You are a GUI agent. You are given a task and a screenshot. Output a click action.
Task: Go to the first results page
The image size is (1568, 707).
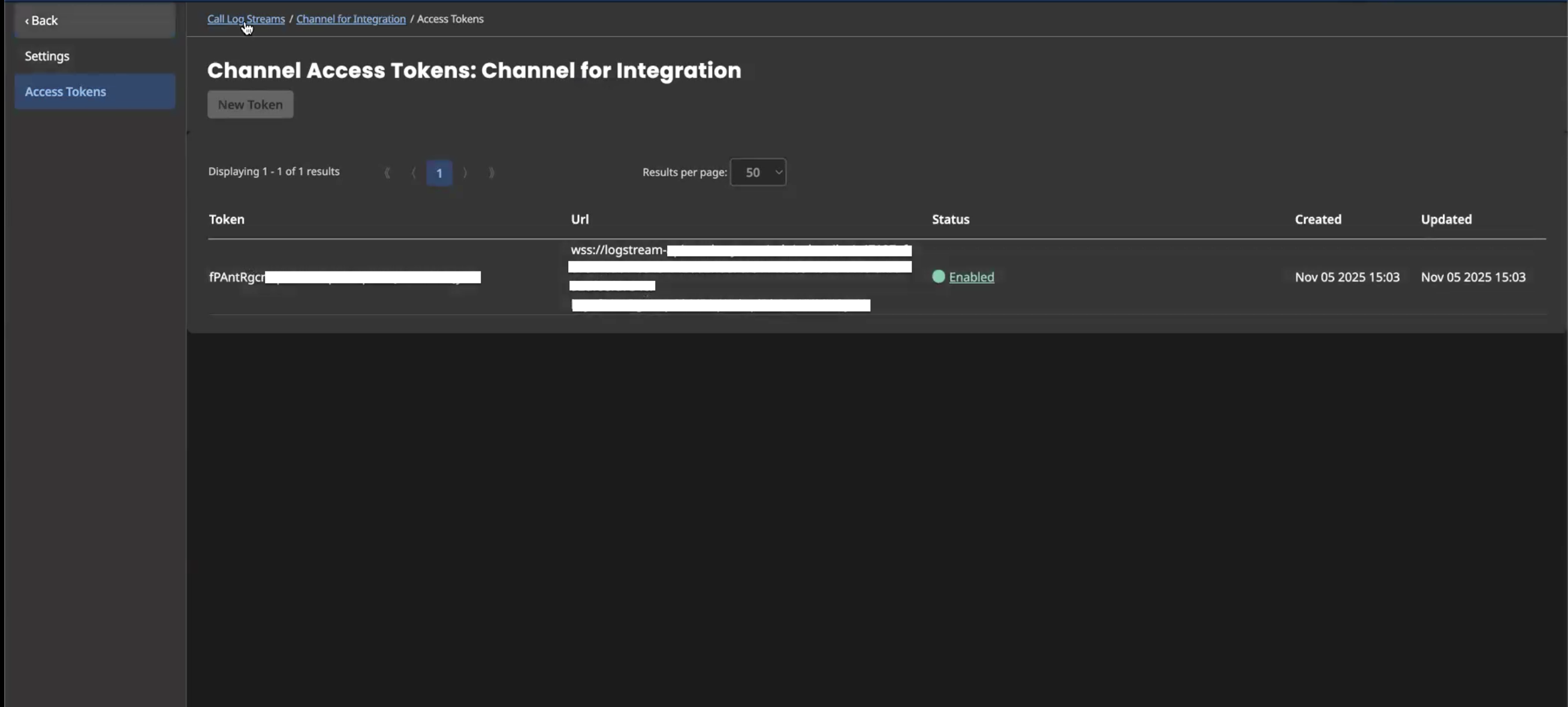tap(387, 173)
